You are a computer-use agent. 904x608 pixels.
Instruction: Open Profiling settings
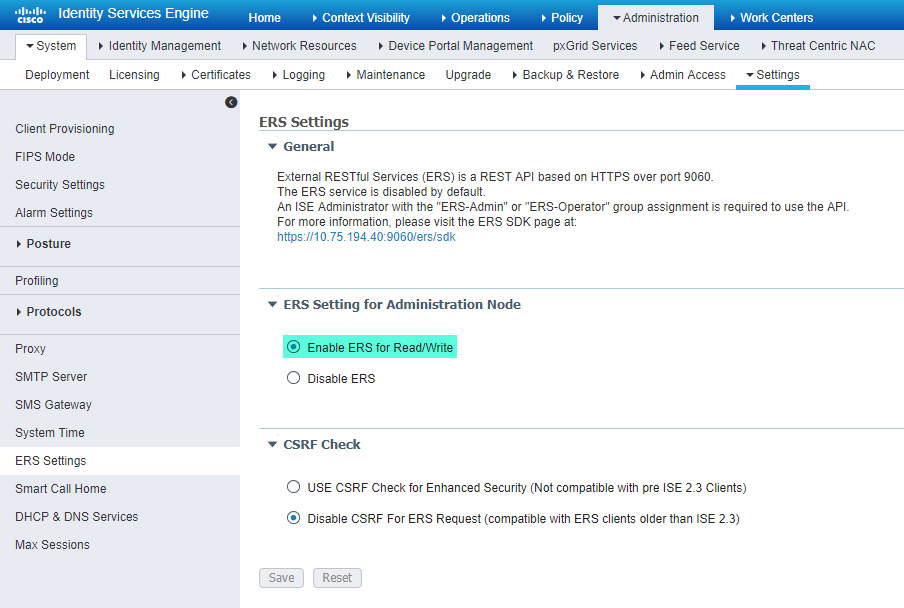tap(37, 281)
